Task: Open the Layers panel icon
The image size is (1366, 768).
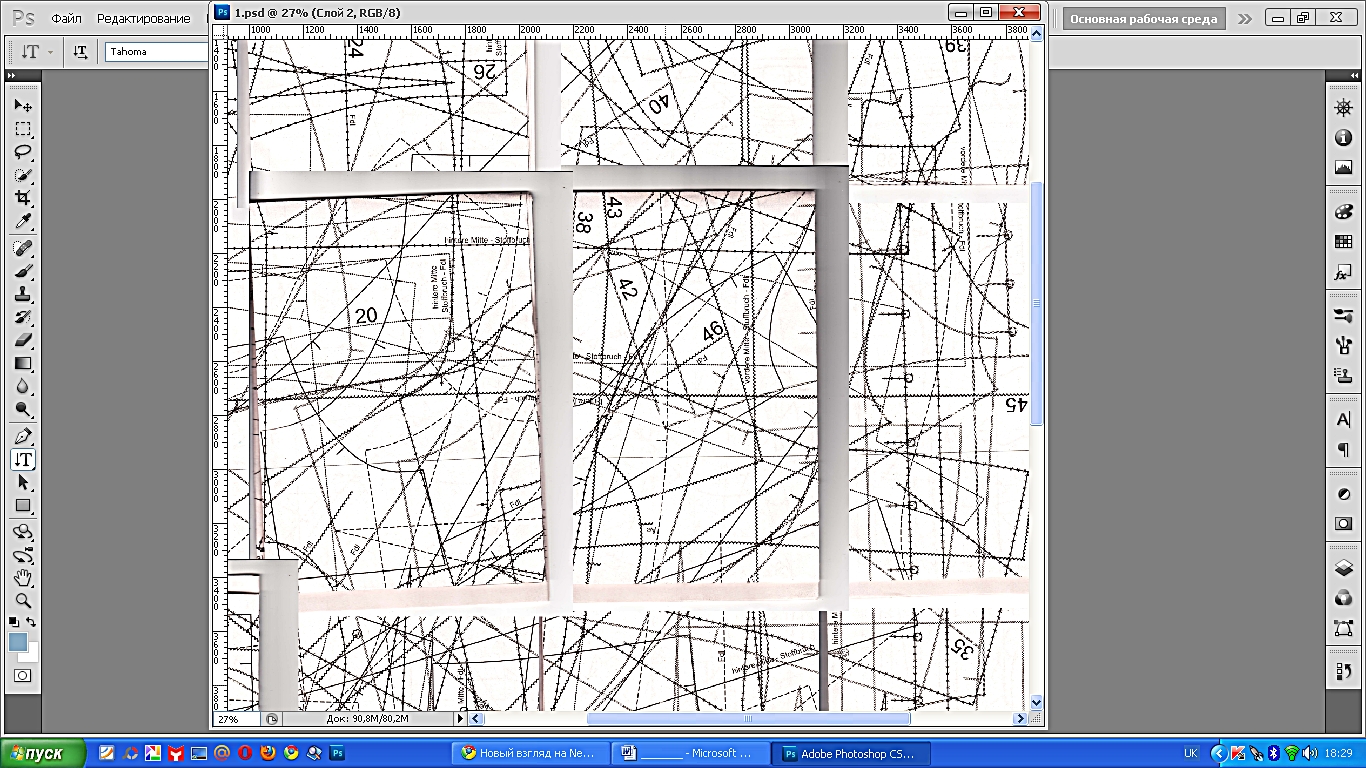Action: click(x=1343, y=568)
